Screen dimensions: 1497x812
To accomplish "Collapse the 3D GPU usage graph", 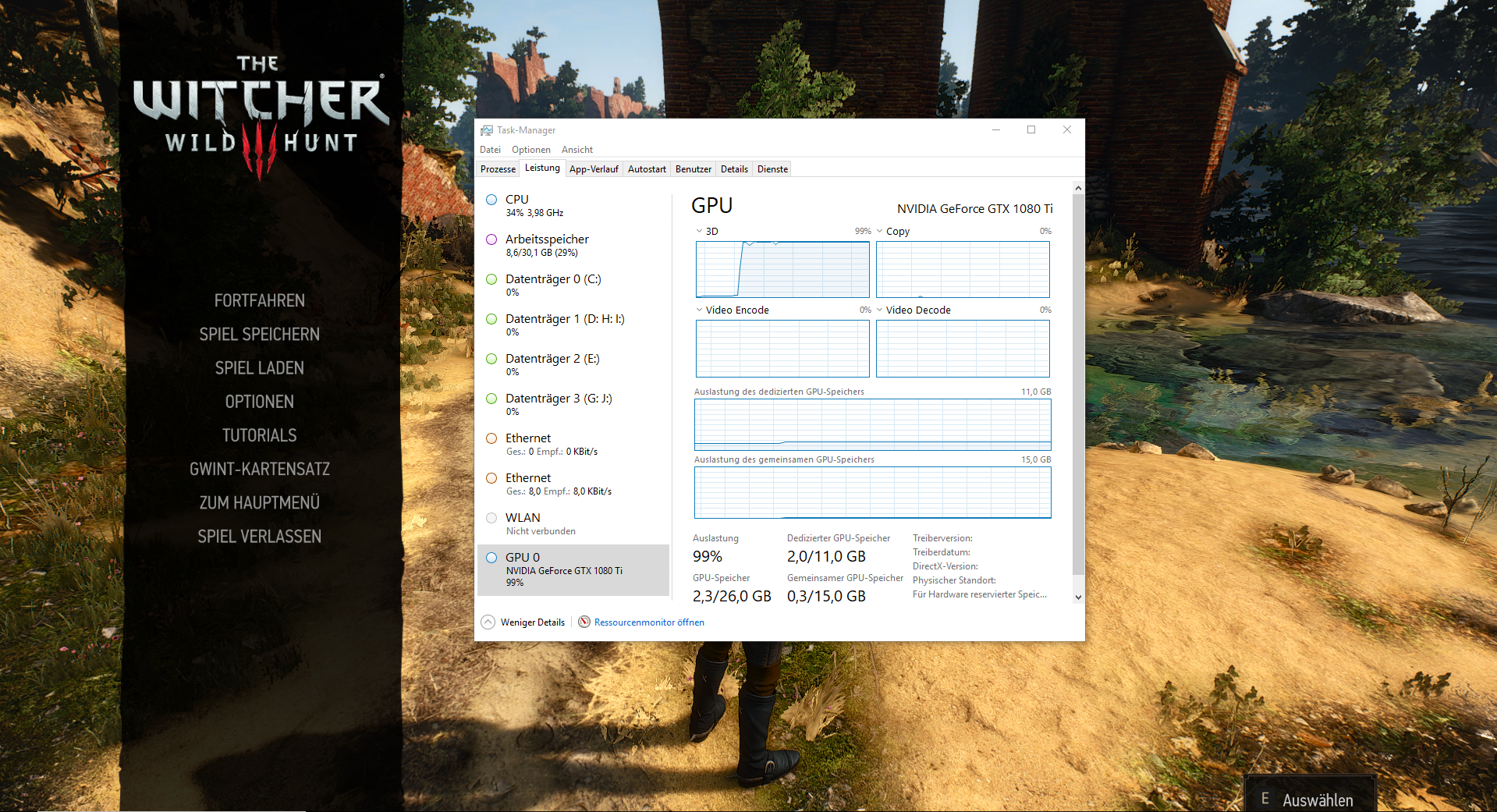I will click(698, 231).
